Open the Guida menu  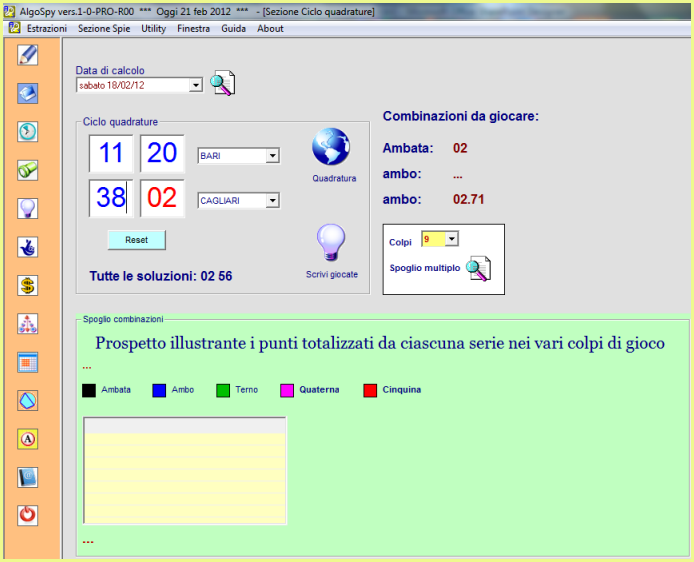click(234, 29)
